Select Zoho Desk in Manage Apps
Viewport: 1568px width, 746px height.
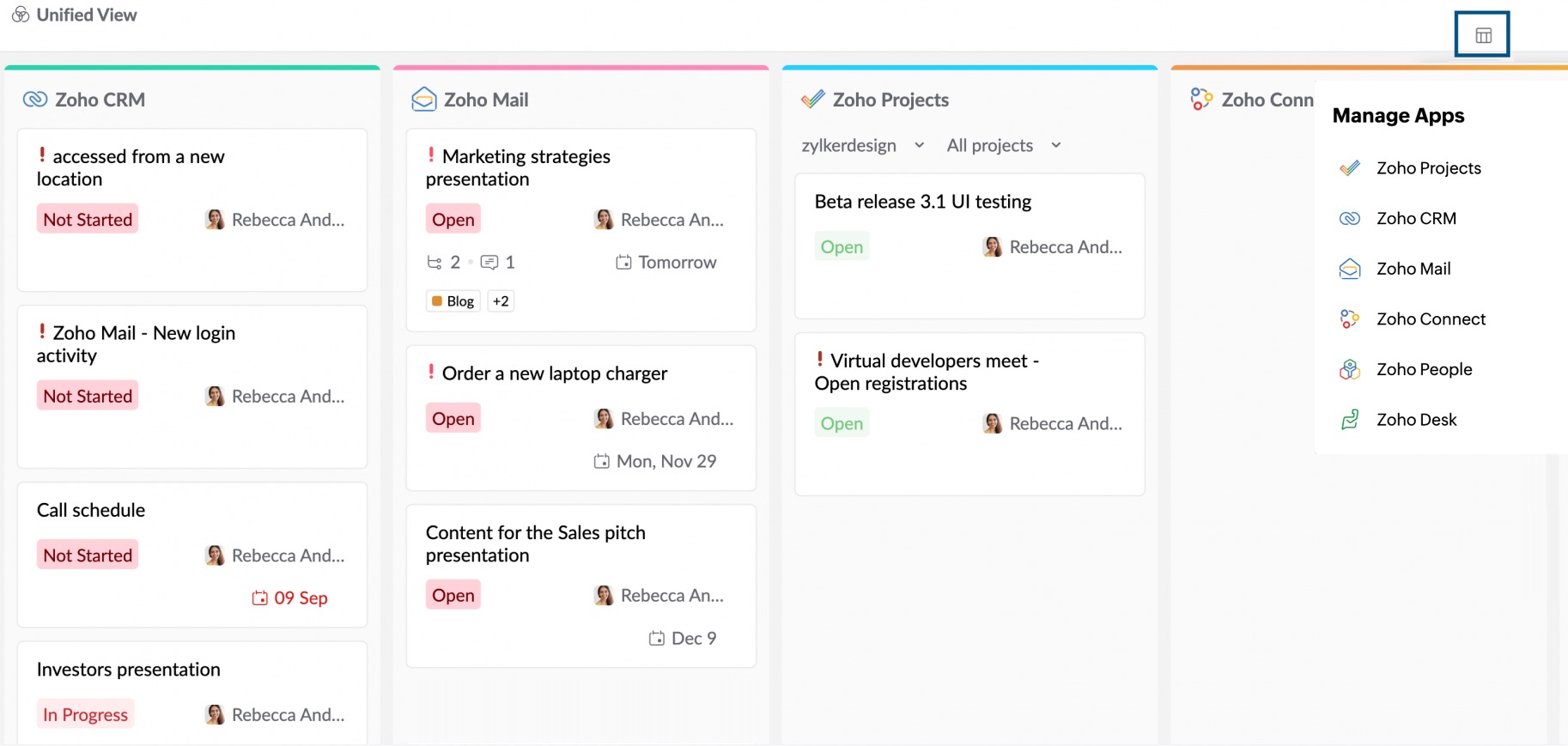coord(1416,420)
